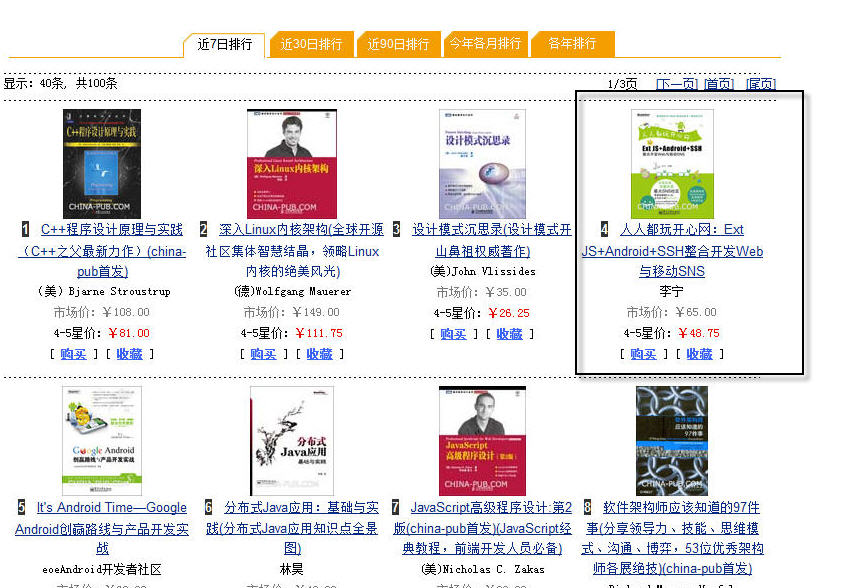
Task: Add 人人都玩开心网 to 收藏
Action: pyautogui.click(x=699, y=354)
